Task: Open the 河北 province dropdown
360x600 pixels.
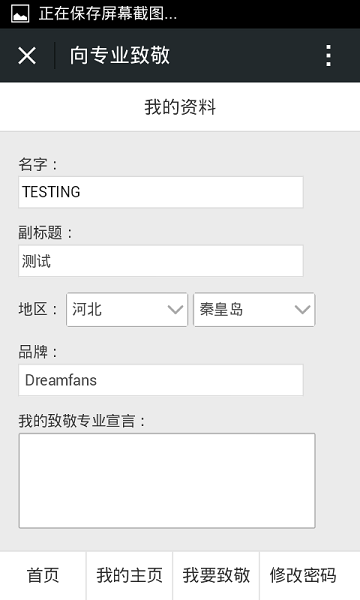Action: point(127,310)
